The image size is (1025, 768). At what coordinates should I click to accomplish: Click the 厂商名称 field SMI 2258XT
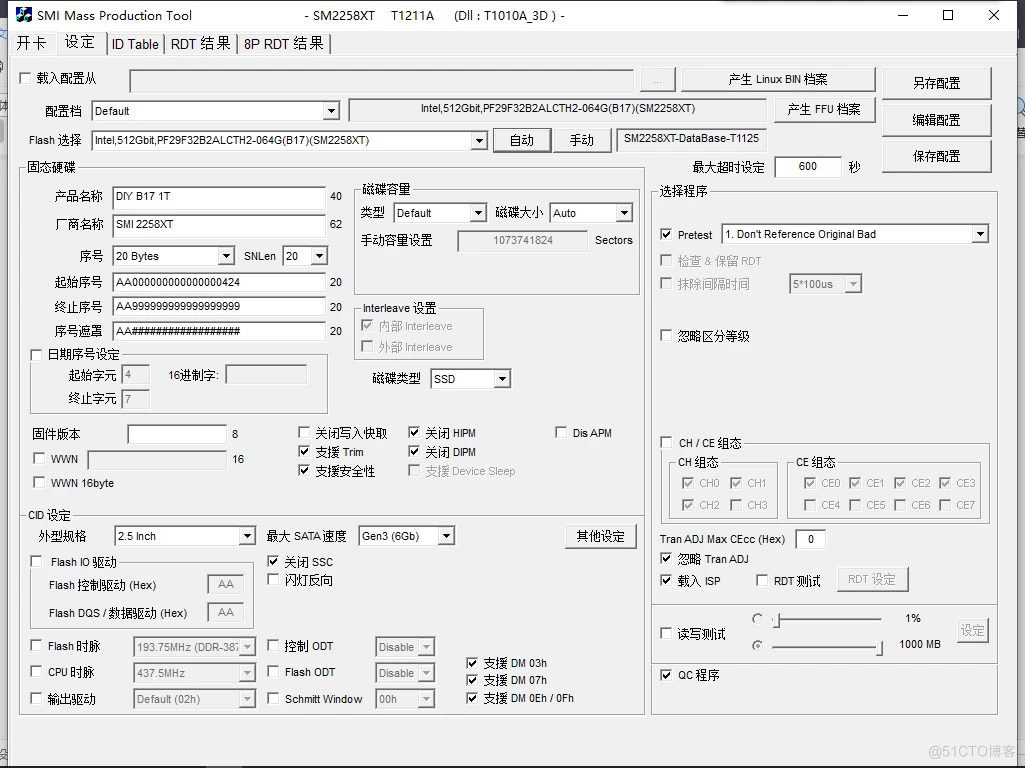click(x=219, y=224)
